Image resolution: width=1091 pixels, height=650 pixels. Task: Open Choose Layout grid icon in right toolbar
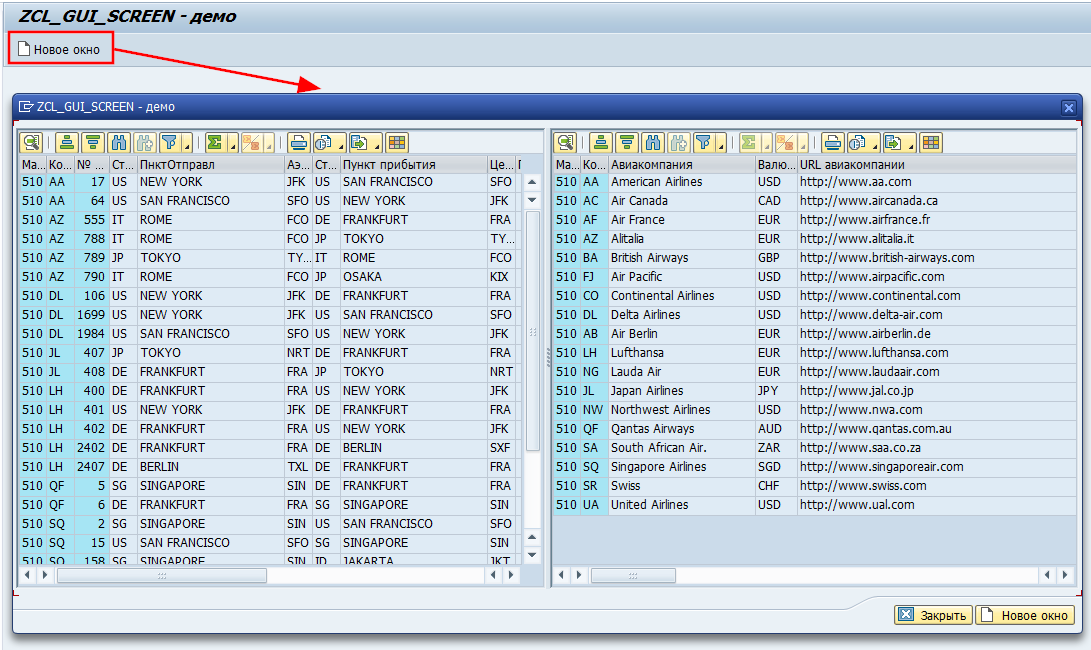click(x=931, y=143)
